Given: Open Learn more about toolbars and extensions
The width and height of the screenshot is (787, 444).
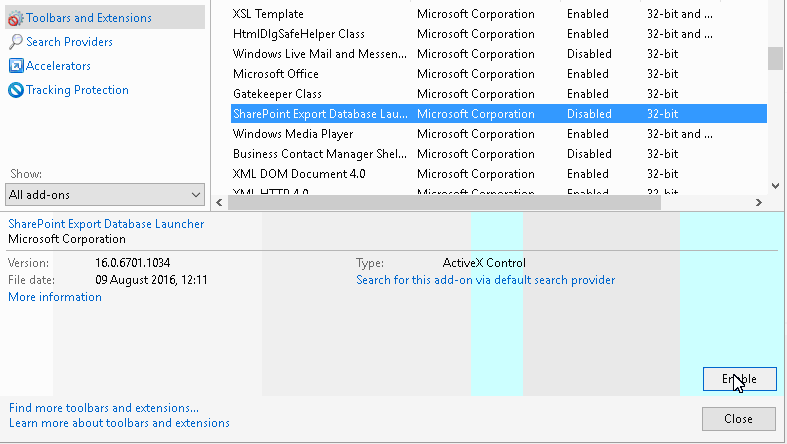Looking at the screenshot, I should click(x=119, y=423).
